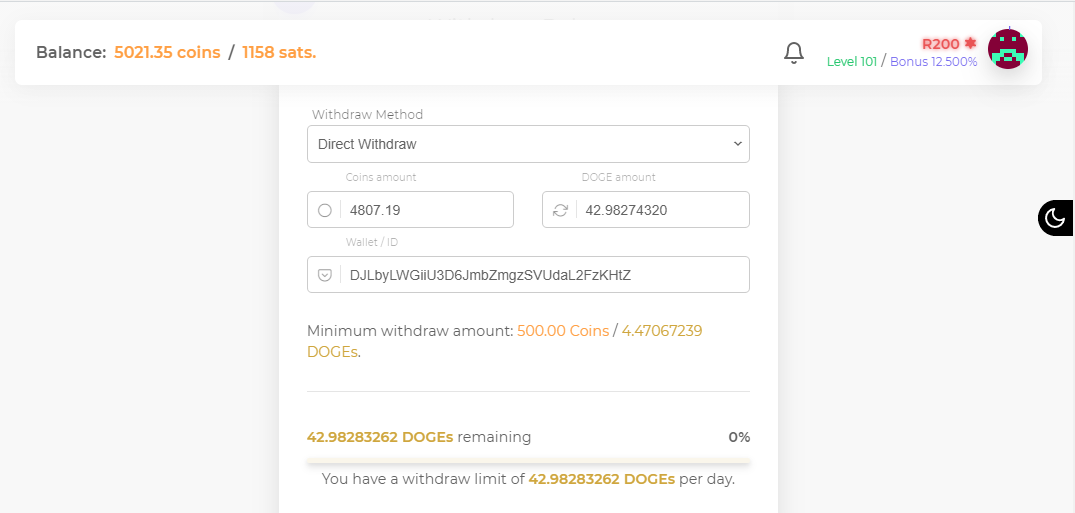The image size is (1075, 513).
Task: Click the 42.98283262 DOGEs remaining text
Action: click(418, 437)
